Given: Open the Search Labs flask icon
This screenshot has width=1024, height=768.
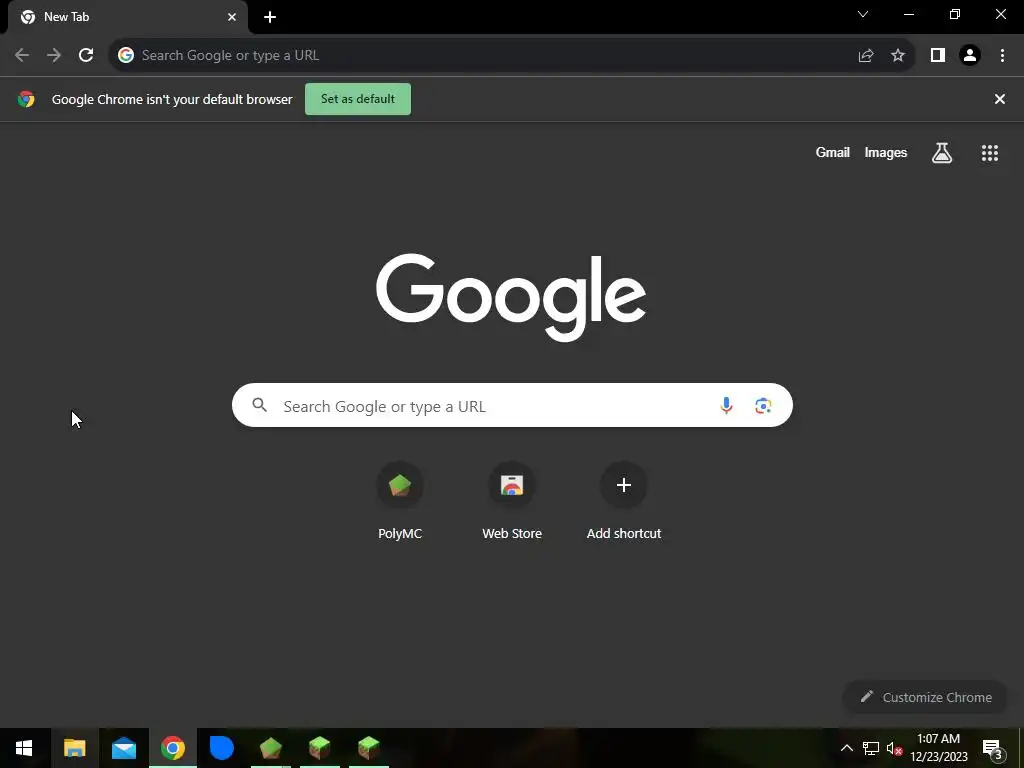Looking at the screenshot, I should [x=942, y=153].
